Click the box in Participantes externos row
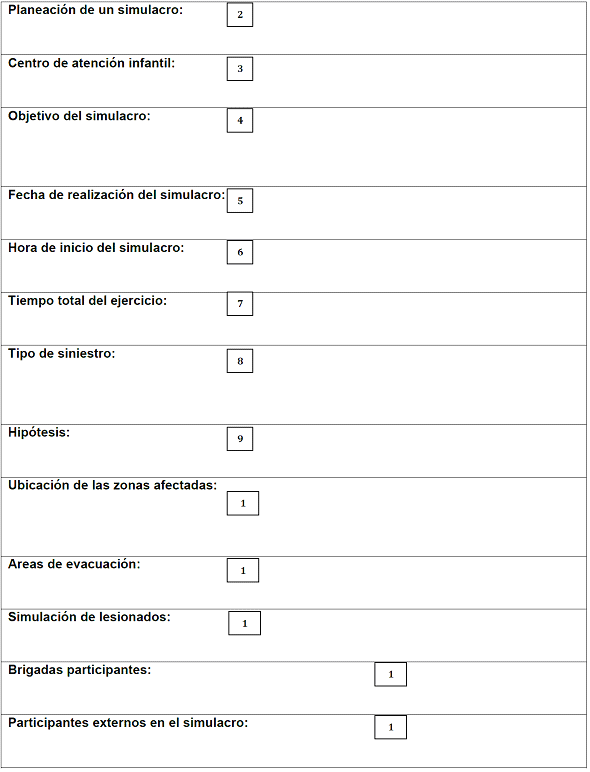The width and height of the screenshot is (590, 772). pos(391,727)
